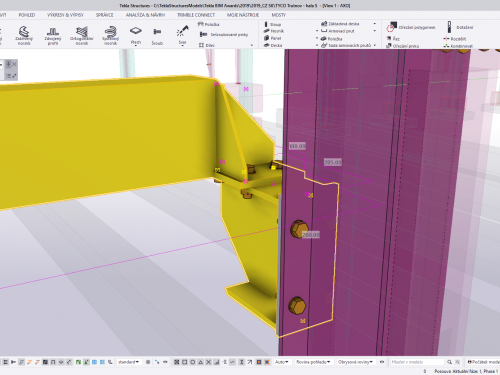Select the Zakřivený nosník beam tool
The image size is (500, 375).
pyautogui.click(x=24, y=35)
